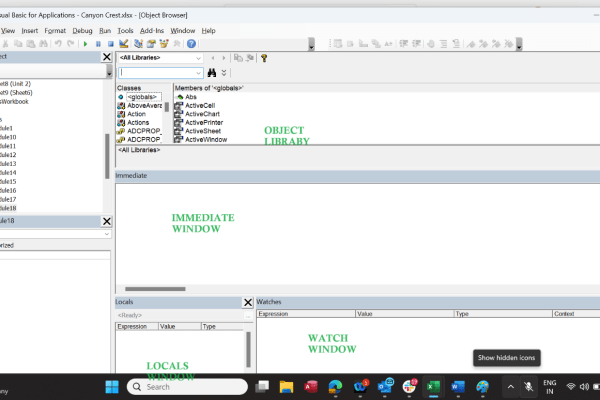Image resolution: width=600 pixels, height=400 pixels.
Task: Run the macro with the green play icon
Action: click(85, 44)
